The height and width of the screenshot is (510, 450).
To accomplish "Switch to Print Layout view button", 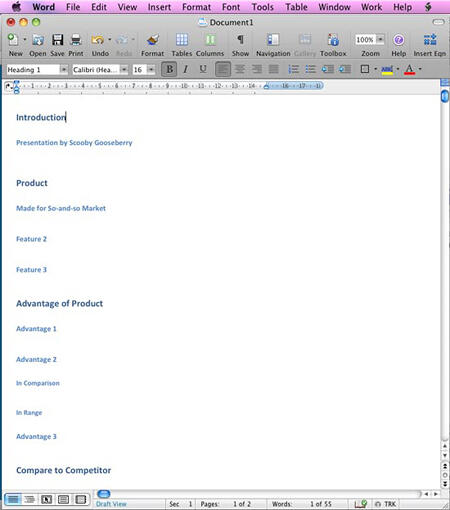I will click(63, 499).
